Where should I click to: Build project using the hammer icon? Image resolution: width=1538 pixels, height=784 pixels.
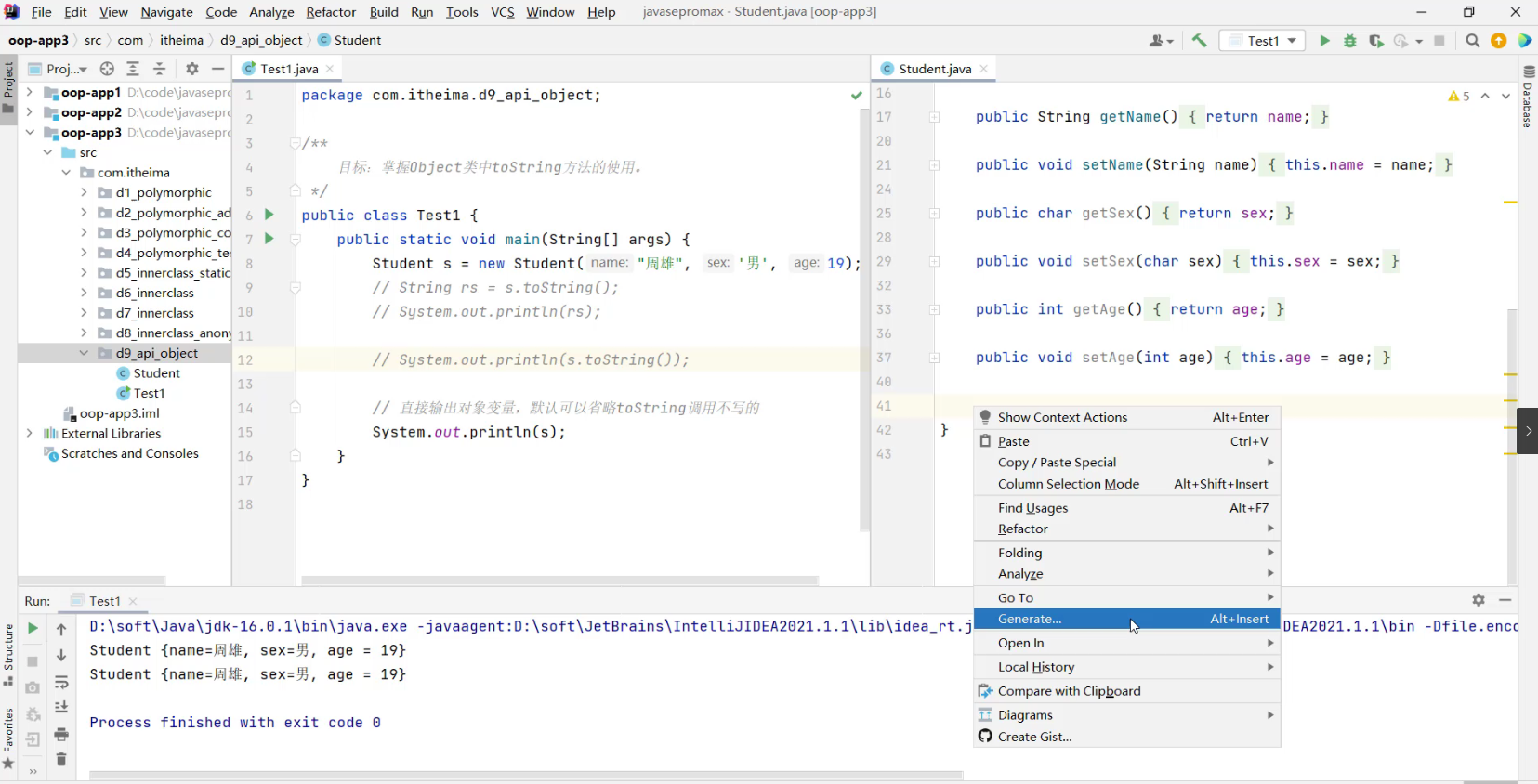pyautogui.click(x=1199, y=41)
